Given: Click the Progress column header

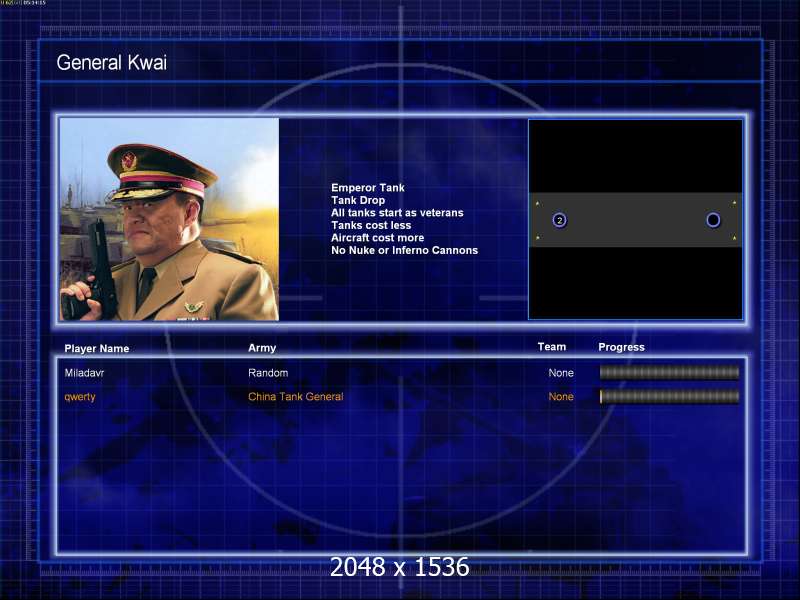Looking at the screenshot, I should (x=621, y=347).
